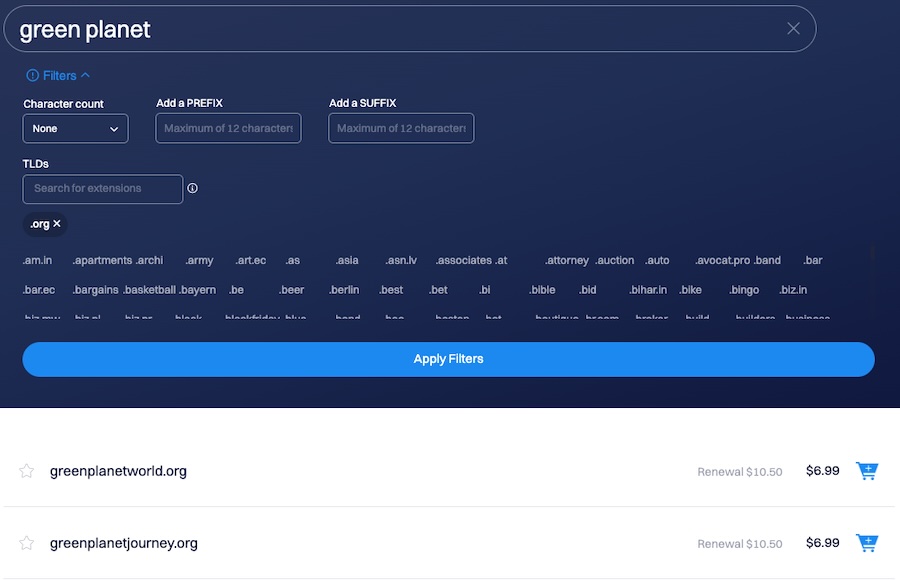Add greenplanetworld.org to cart
Viewport: 900px width, 580px height.
click(867, 471)
